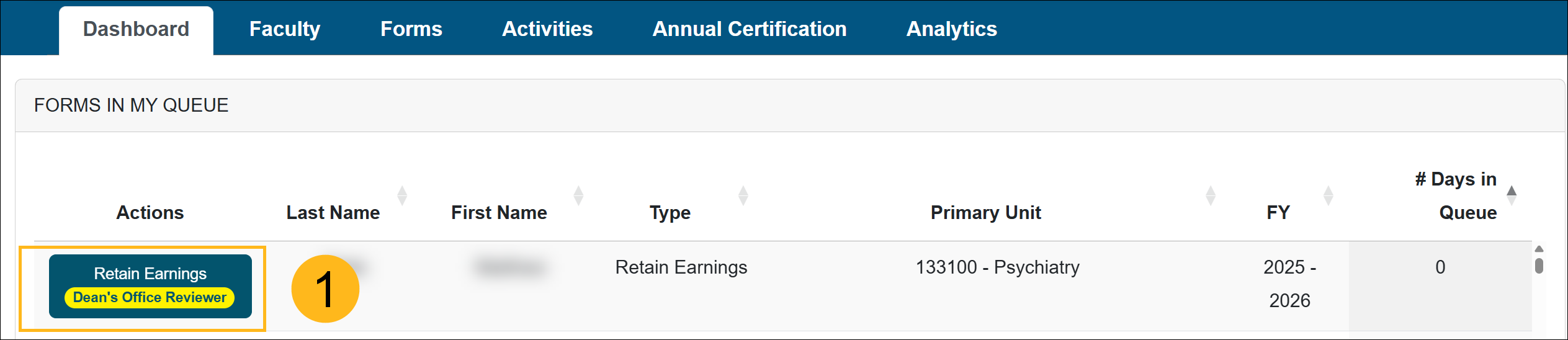
Task: Reverse the # Days in Queue sort arrow
Action: tap(1512, 195)
